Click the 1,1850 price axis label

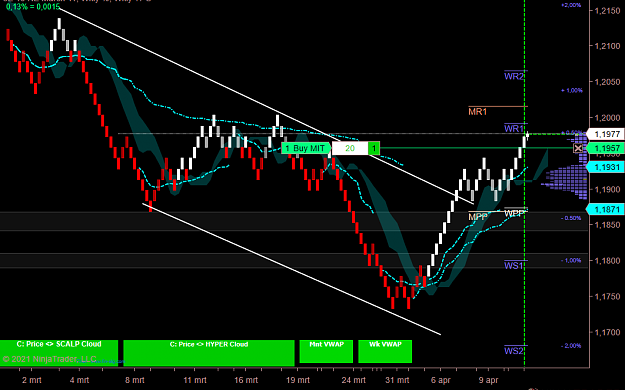pos(607,225)
